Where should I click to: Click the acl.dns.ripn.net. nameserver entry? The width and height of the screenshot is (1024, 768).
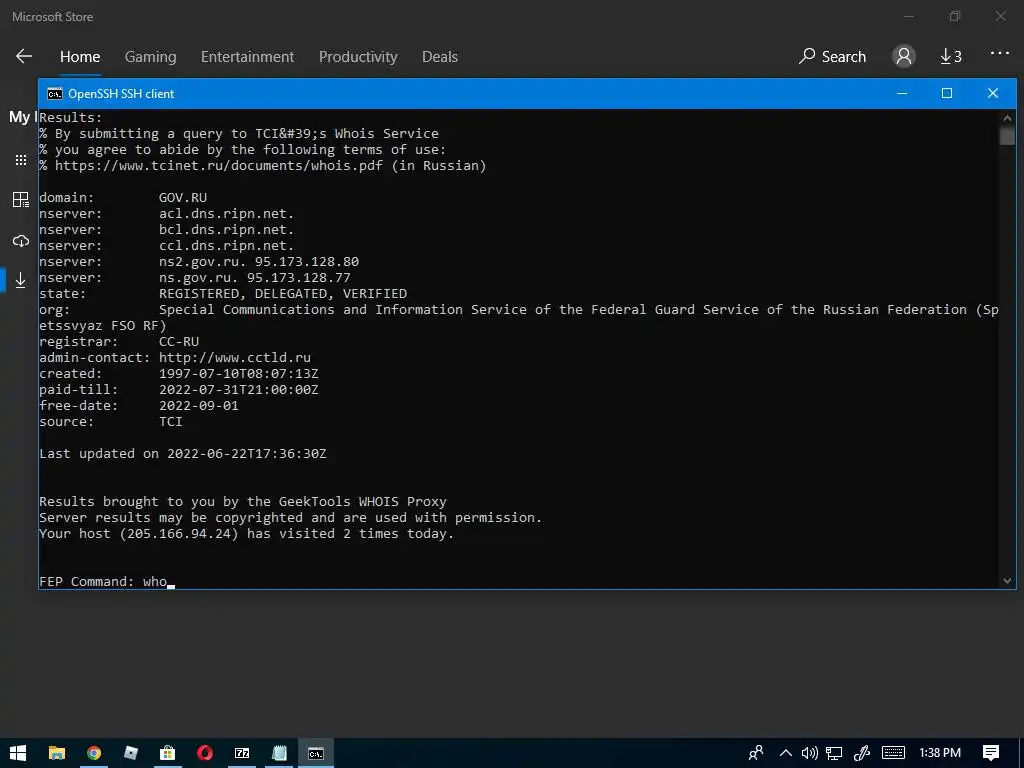227,214
